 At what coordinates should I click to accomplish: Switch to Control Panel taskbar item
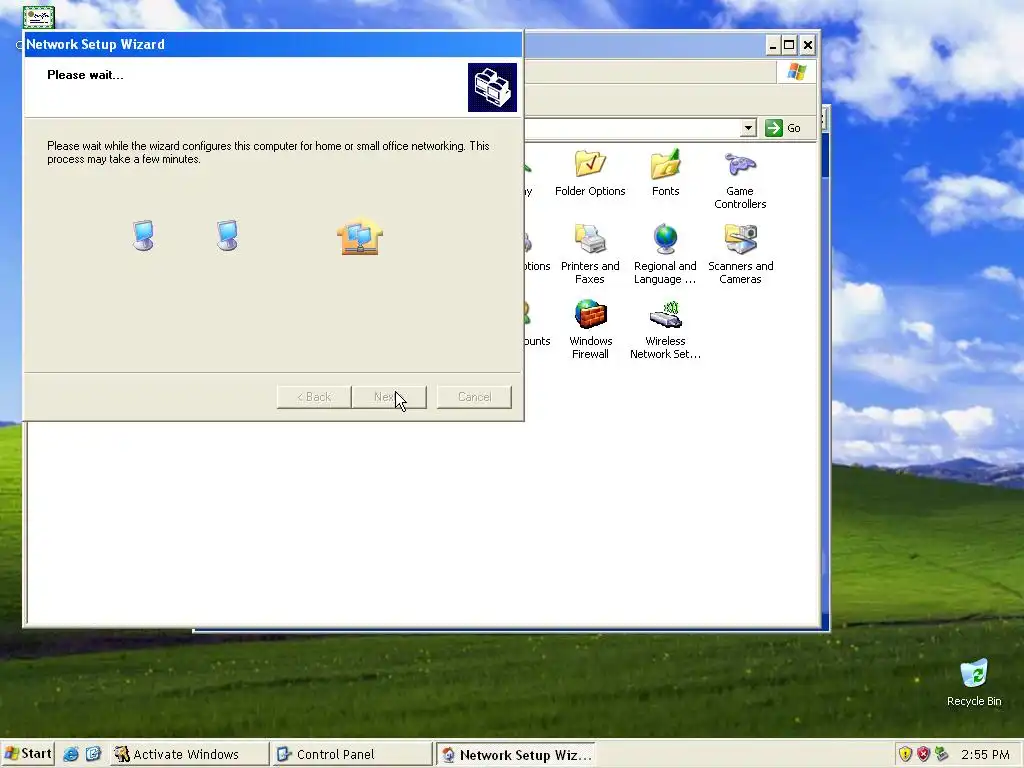[352, 754]
